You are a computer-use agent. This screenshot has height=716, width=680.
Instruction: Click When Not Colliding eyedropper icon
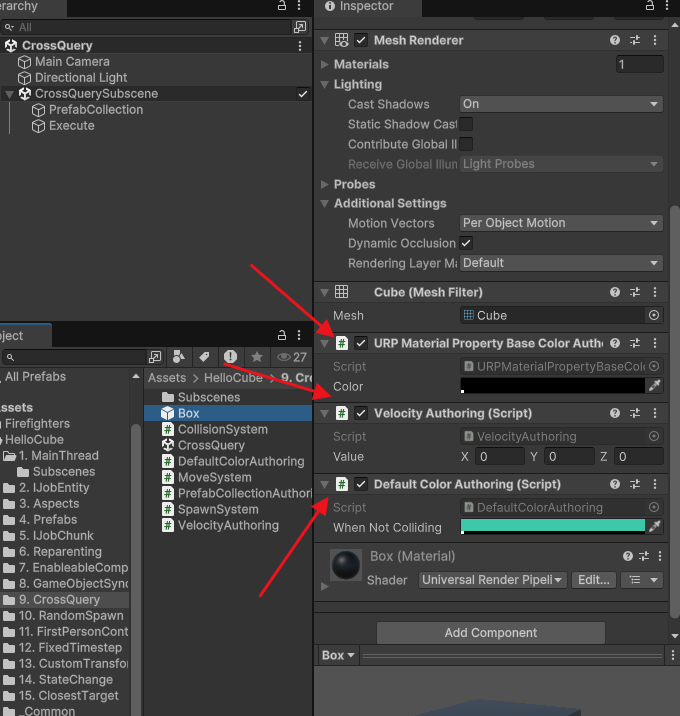[x=654, y=526]
